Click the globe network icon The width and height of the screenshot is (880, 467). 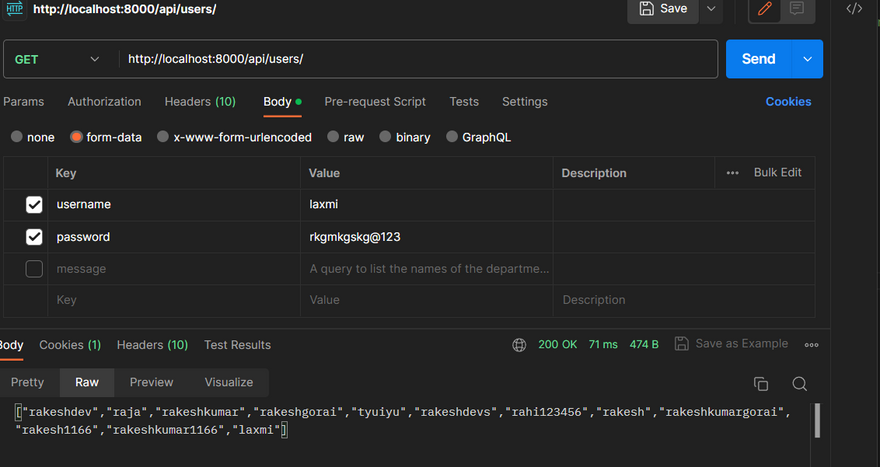pyautogui.click(x=519, y=345)
